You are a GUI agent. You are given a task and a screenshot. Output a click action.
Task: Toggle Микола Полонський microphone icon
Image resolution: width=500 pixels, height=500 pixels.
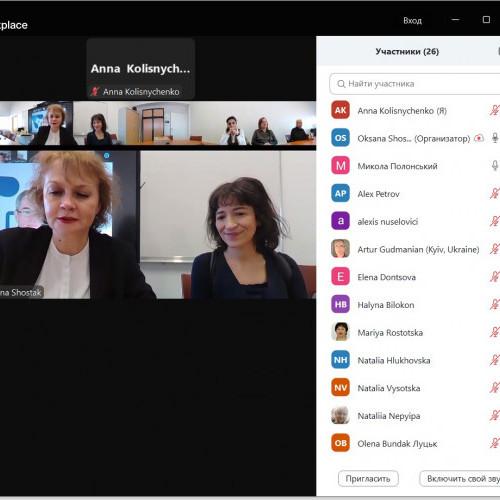(x=495, y=166)
